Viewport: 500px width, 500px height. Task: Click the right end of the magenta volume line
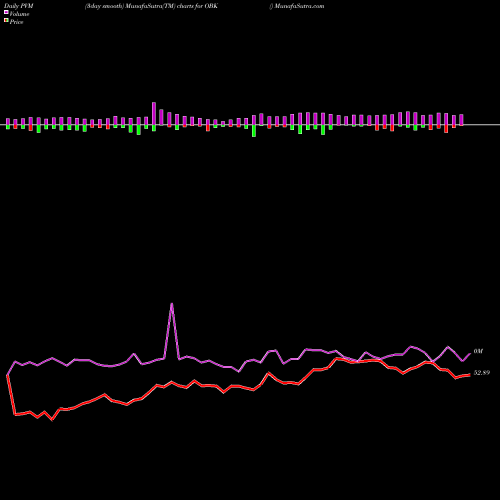coord(470,354)
